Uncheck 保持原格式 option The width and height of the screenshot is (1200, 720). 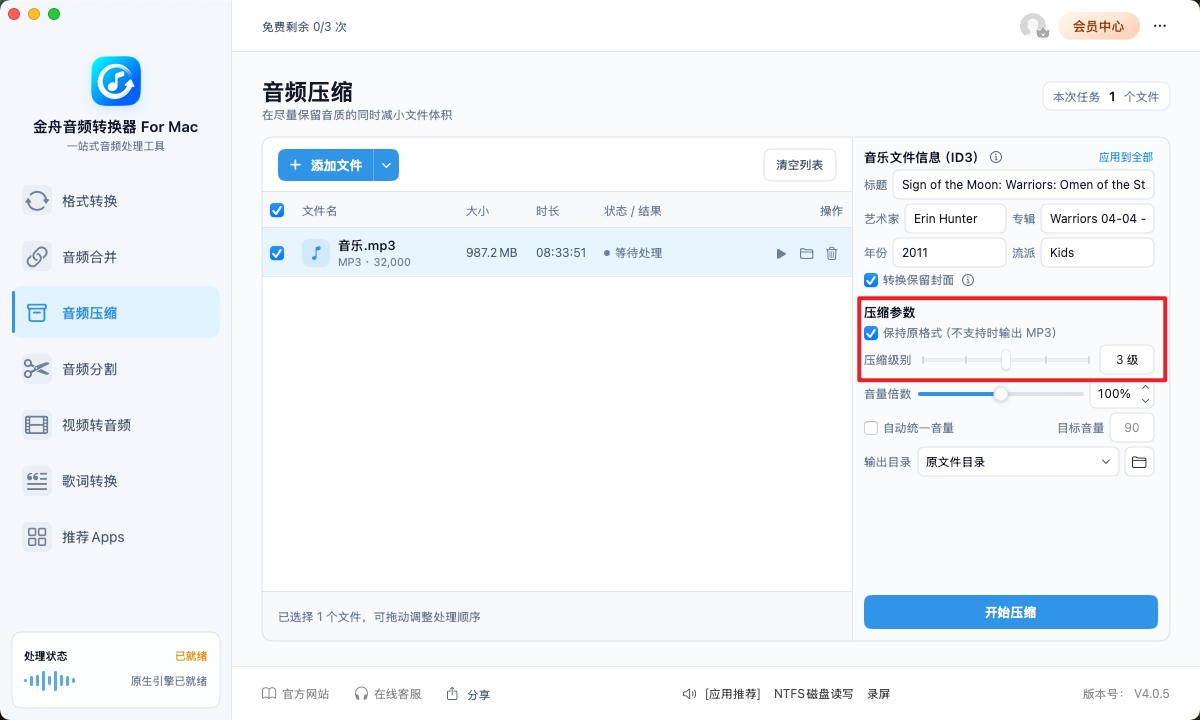[871, 333]
